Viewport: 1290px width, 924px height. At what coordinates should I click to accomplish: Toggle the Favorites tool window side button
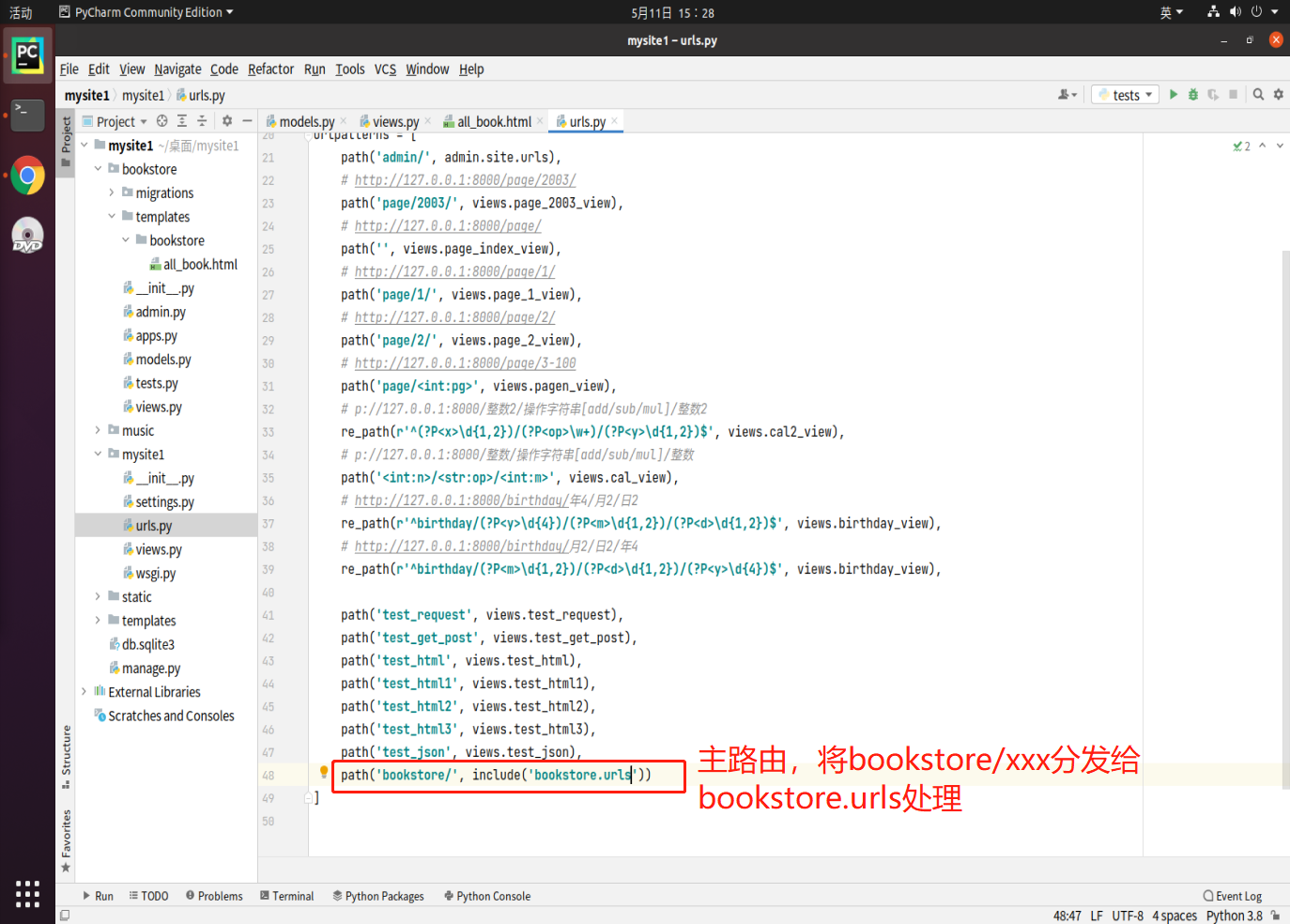point(66,840)
